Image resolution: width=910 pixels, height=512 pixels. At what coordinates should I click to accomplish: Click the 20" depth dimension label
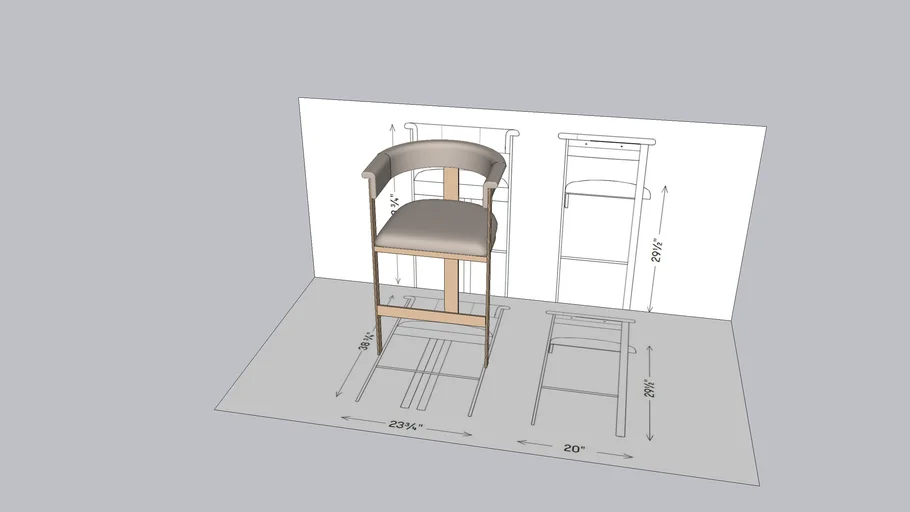point(573,449)
